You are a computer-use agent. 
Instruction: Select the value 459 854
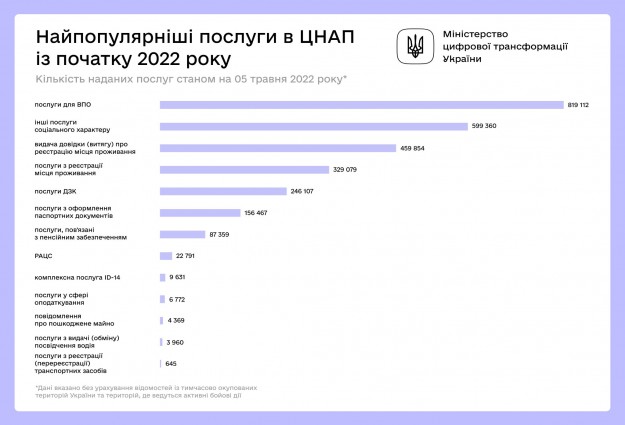pyautogui.click(x=413, y=148)
